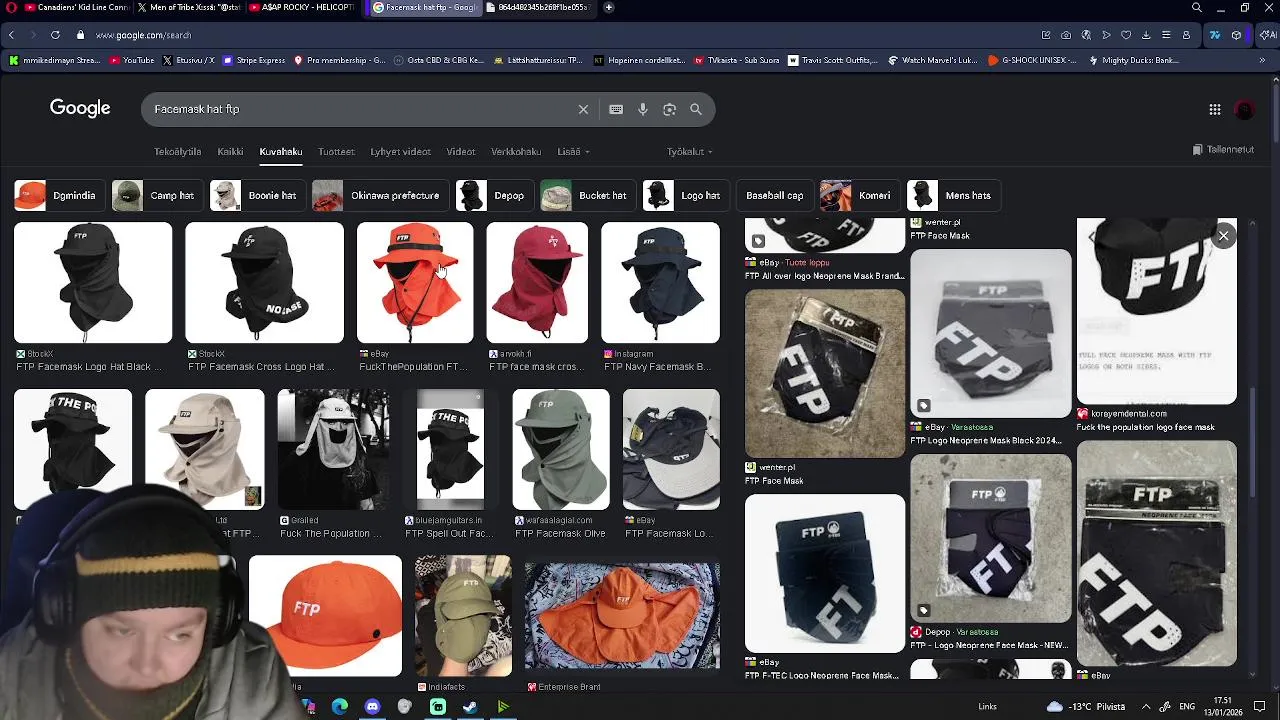This screenshot has width=1280, height=720.
Task: Open the orange eBay FuckThePopulation hat image
Action: tap(415, 283)
